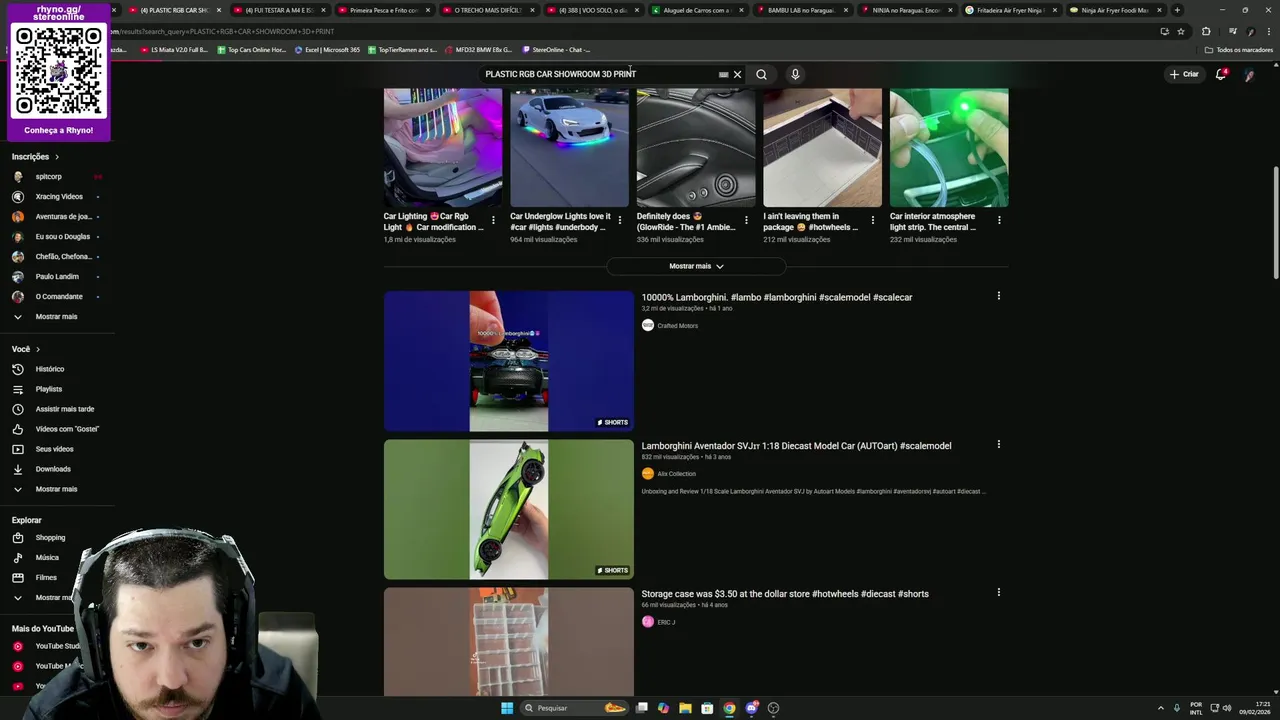Expand Mostrar mais under Você
Viewport: 1280px width, 720px height.
click(57, 489)
